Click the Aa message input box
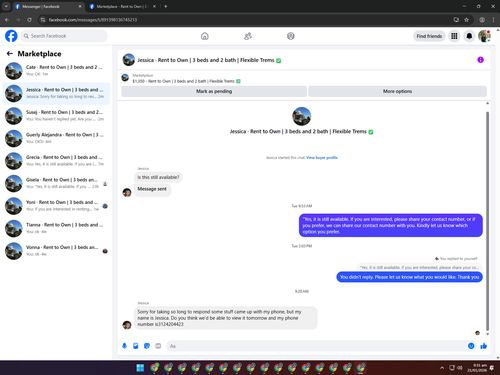 click(x=317, y=346)
